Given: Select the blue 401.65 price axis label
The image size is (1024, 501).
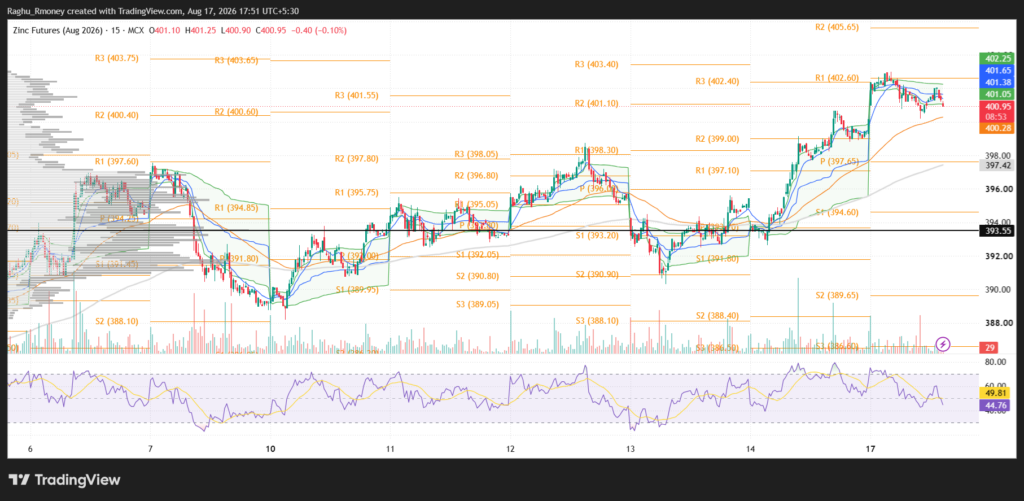Looking at the screenshot, I should [995, 71].
